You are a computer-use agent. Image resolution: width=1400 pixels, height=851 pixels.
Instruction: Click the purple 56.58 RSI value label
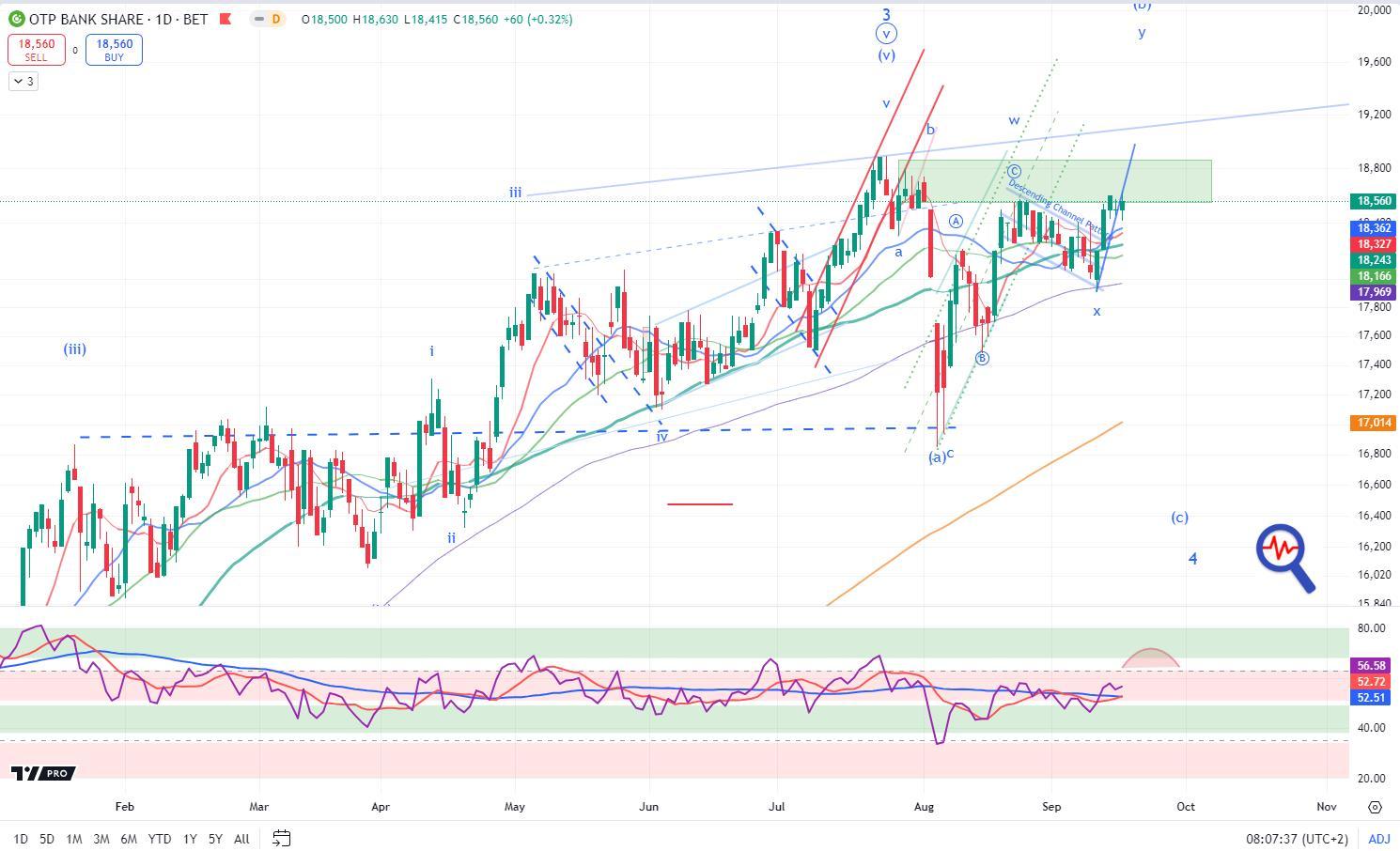pyautogui.click(x=1372, y=666)
